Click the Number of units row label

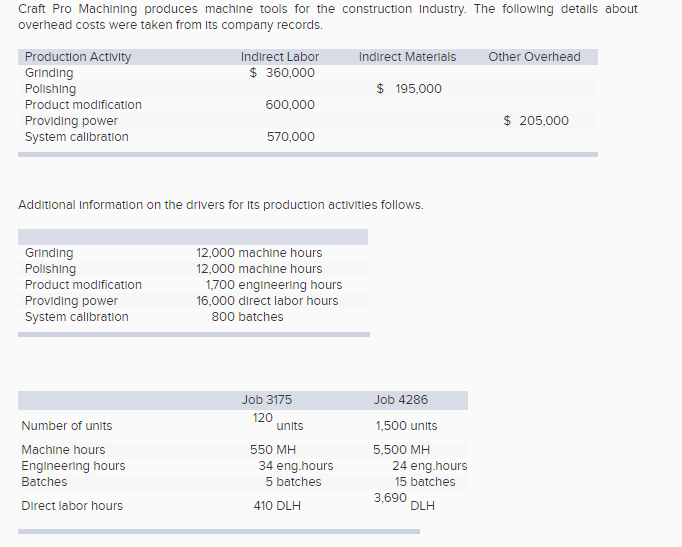[67, 426]
